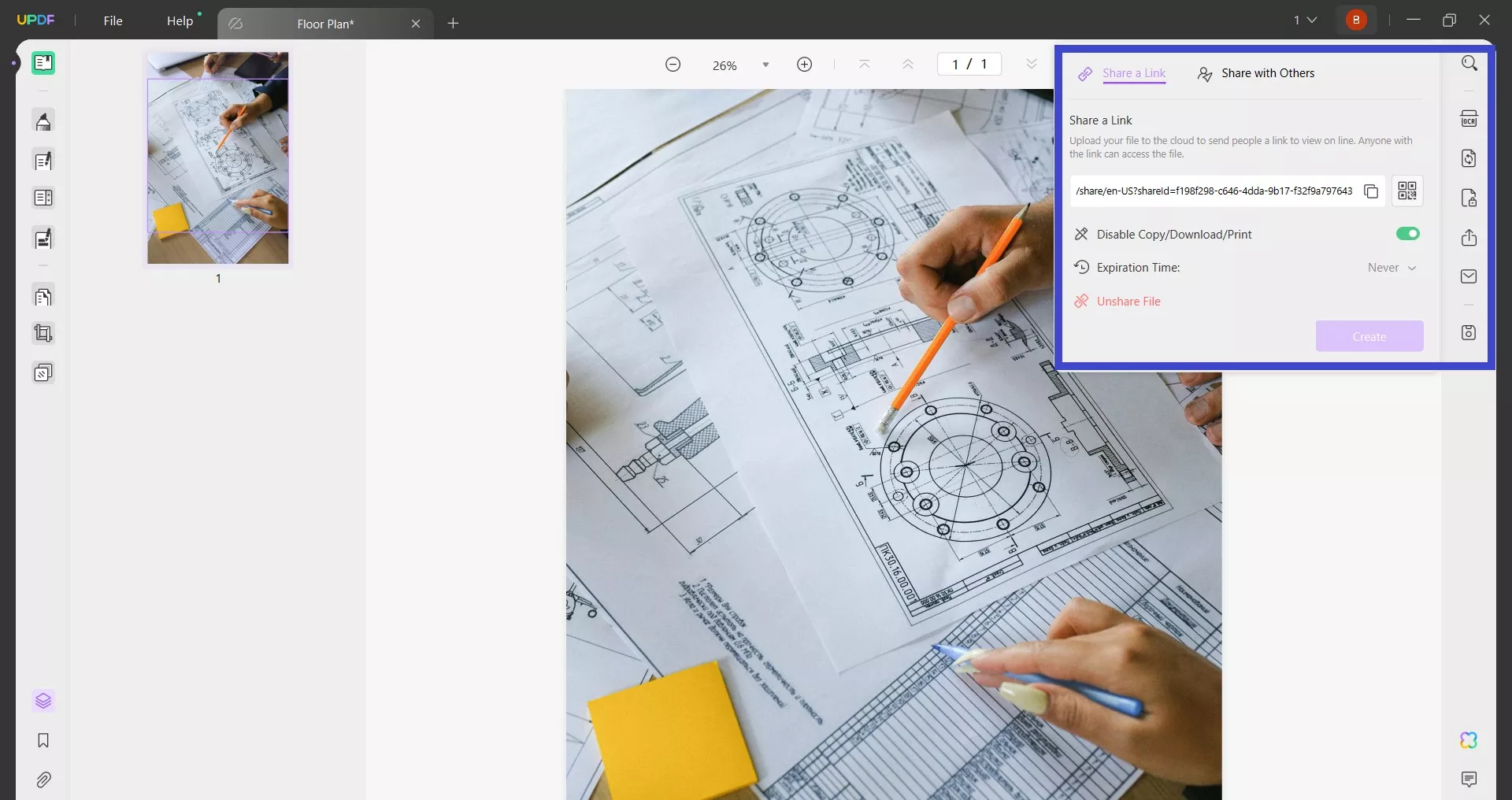Viewport: 1512px width, 800px height.
Task: Open the Prepare Form tool
Action: click(43, 198)
